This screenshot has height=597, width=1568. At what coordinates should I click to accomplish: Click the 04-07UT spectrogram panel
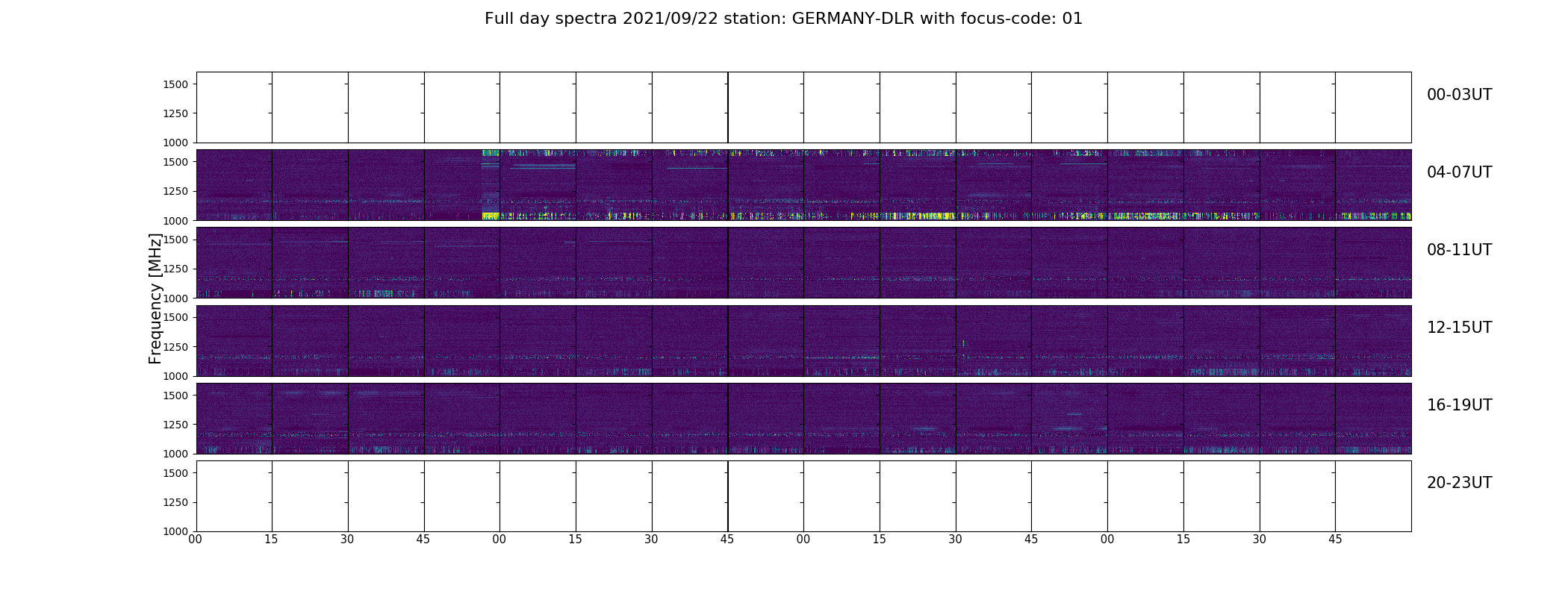click(803, 185)
